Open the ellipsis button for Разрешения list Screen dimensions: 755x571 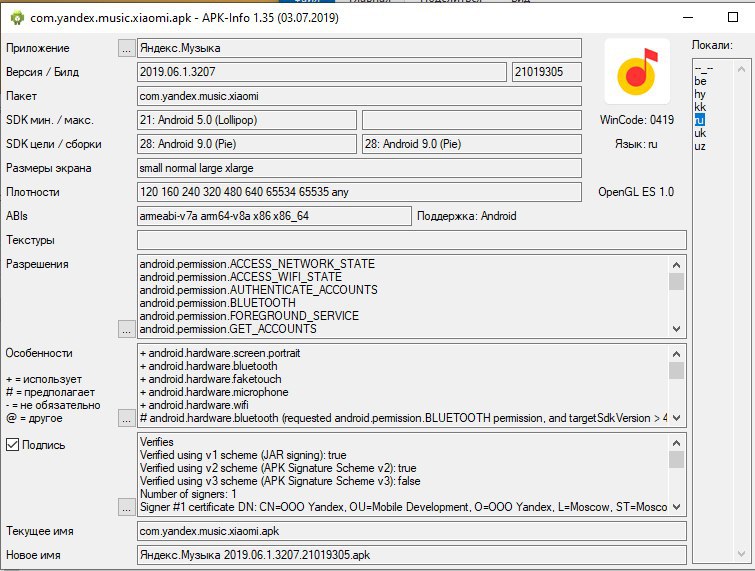pyautogui.click(x=126, y=329)
